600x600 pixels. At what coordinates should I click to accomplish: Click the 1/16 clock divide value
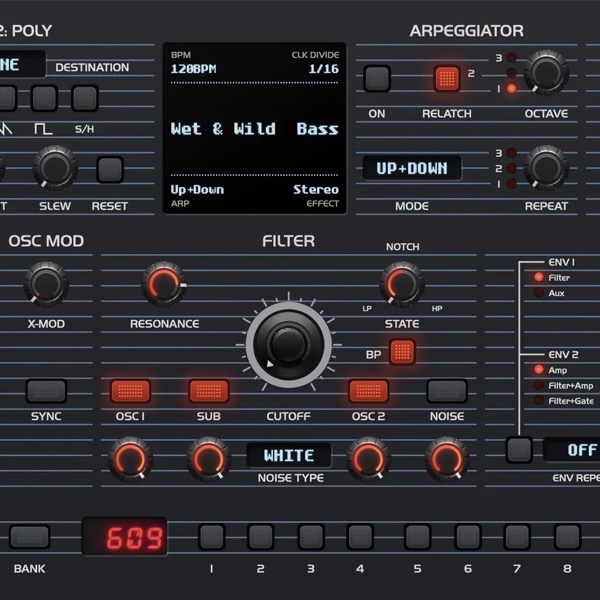324,69
